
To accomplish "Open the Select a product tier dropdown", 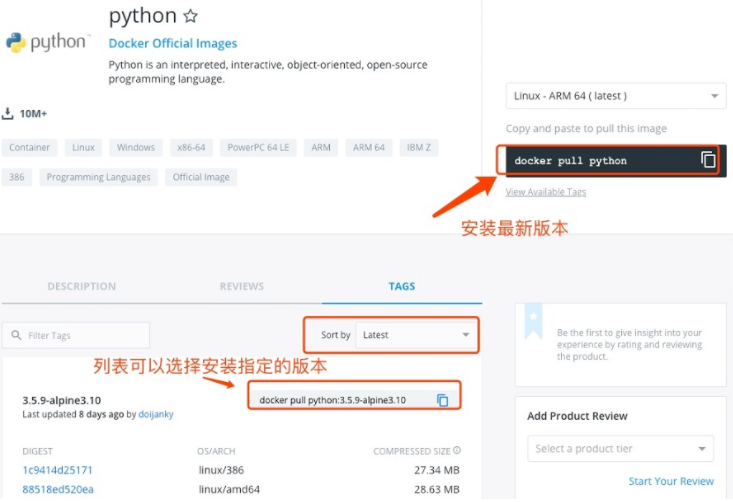I will [620, 449].
